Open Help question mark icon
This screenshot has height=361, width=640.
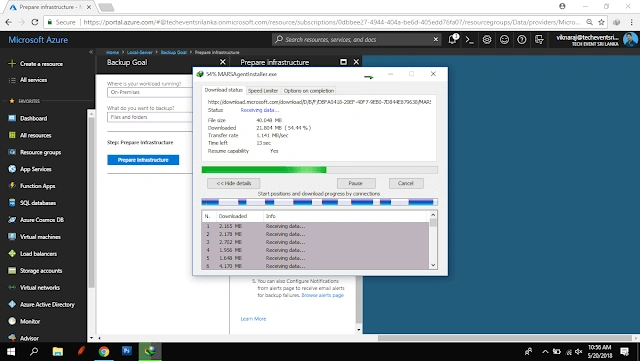(522, 40)
